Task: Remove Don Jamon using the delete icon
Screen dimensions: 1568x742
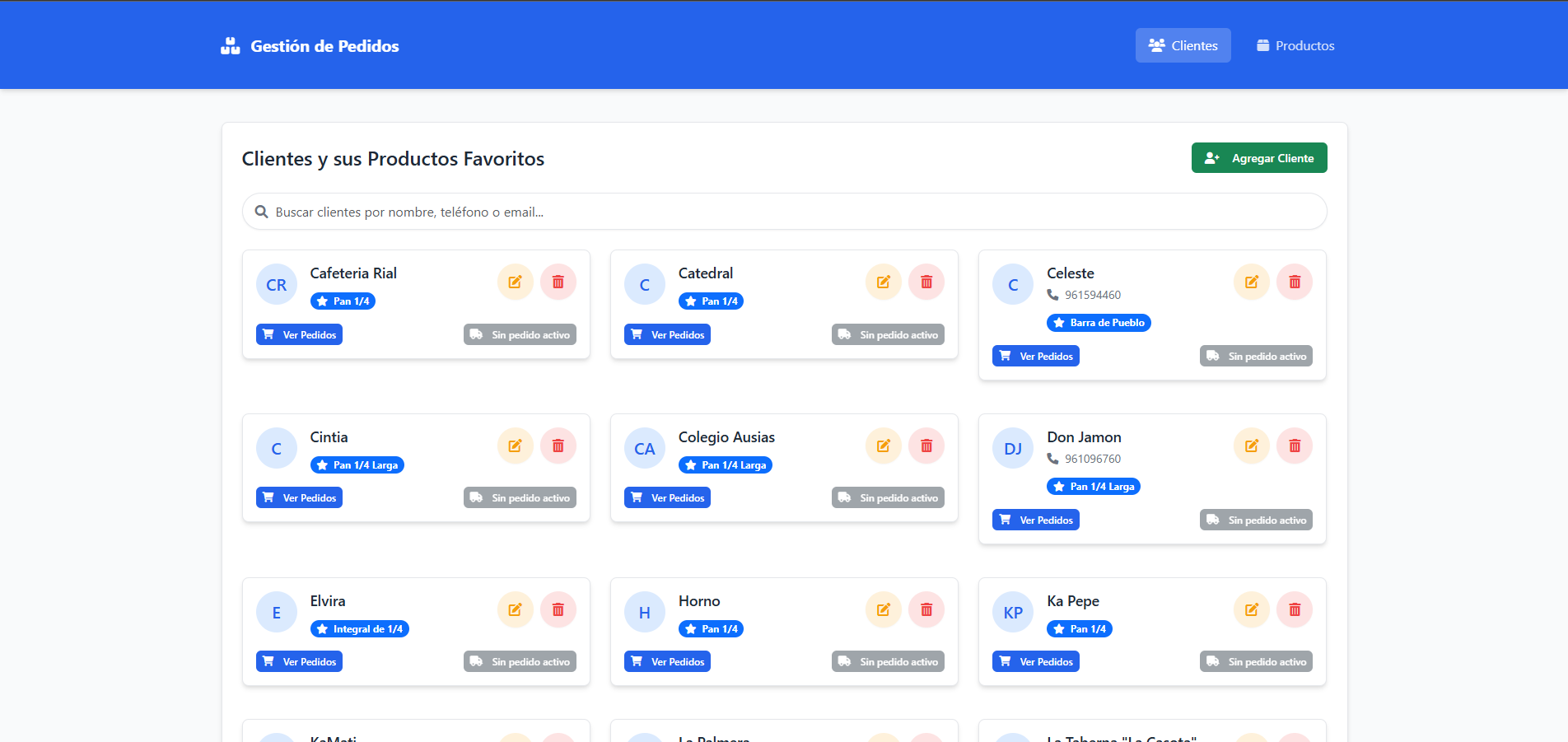Action: pyautogui.click(x=1294, y=446)
